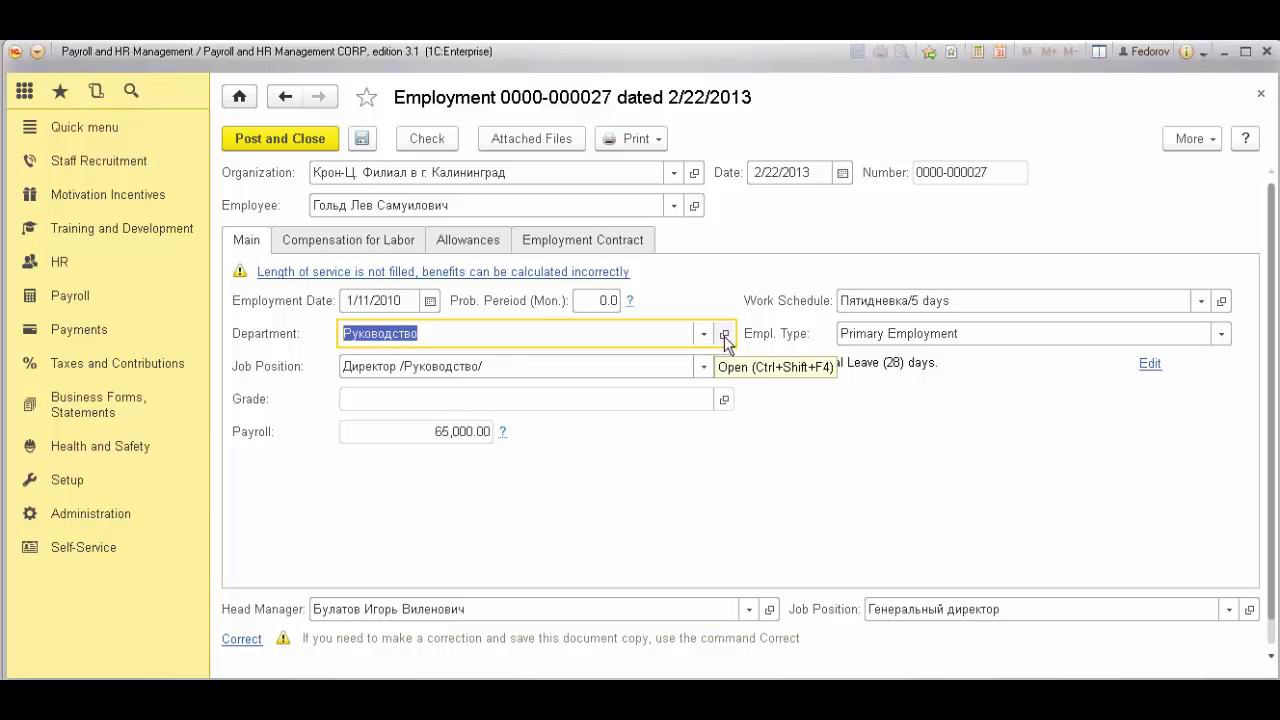The image size is (1280, 720).
Task: Click into the Number field
Action: coord(970,173)
